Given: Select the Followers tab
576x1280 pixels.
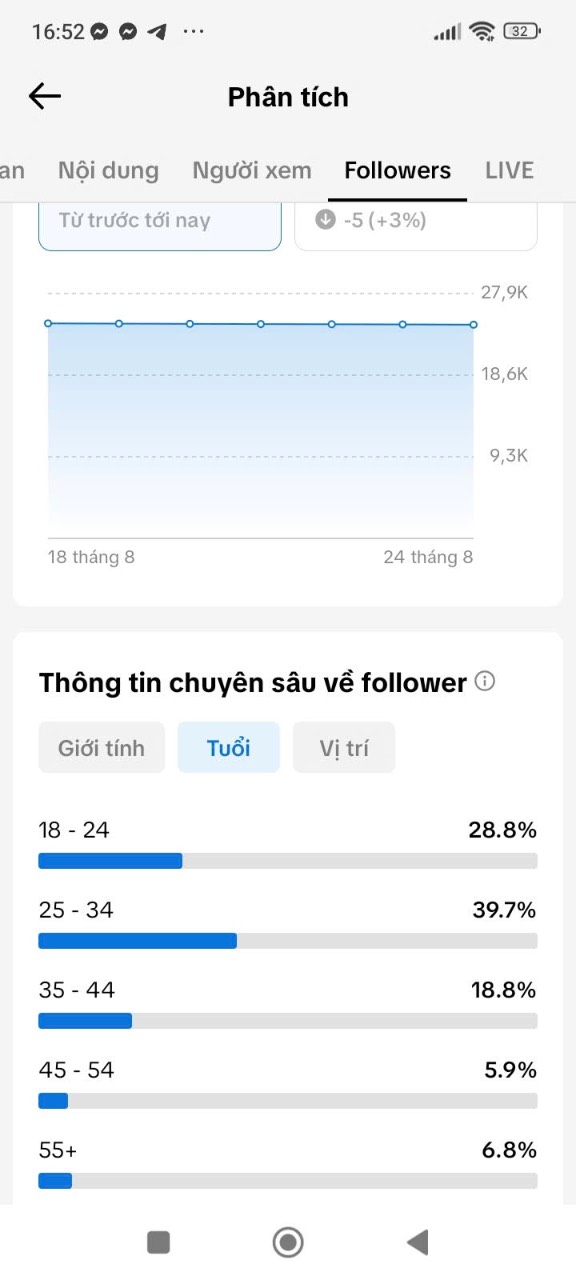Looking at the screenshot, I should pyautogui.click(x=398, y=171).
